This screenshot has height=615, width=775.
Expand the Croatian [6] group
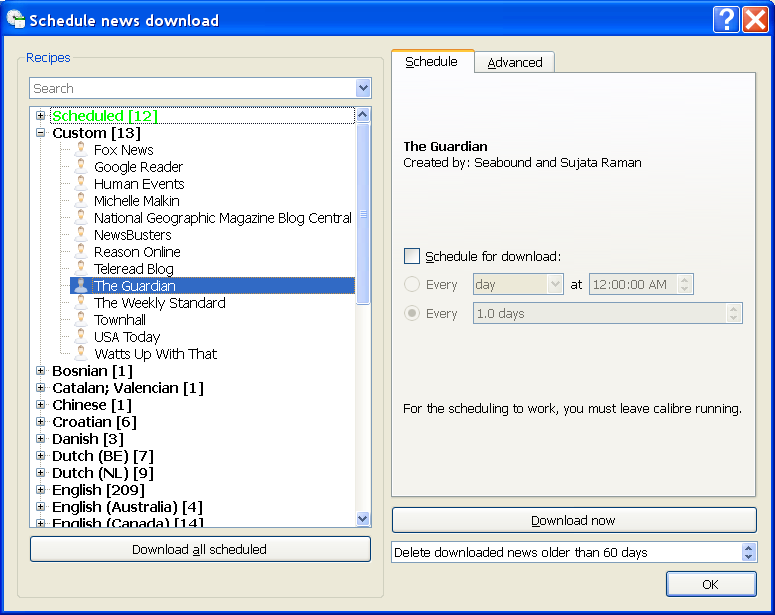41,421
